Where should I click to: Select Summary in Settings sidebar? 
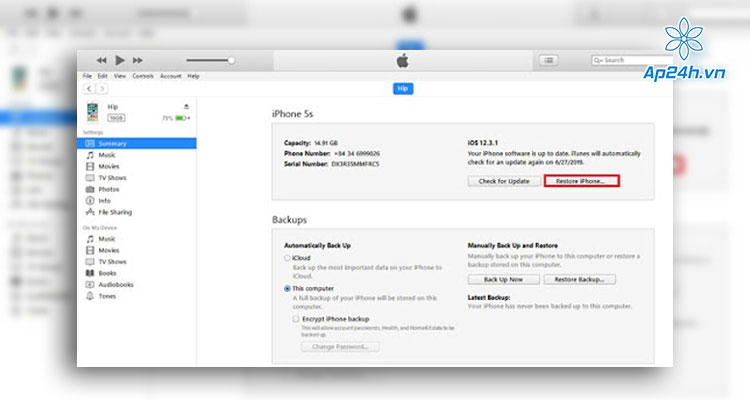[x=137, y=144]
